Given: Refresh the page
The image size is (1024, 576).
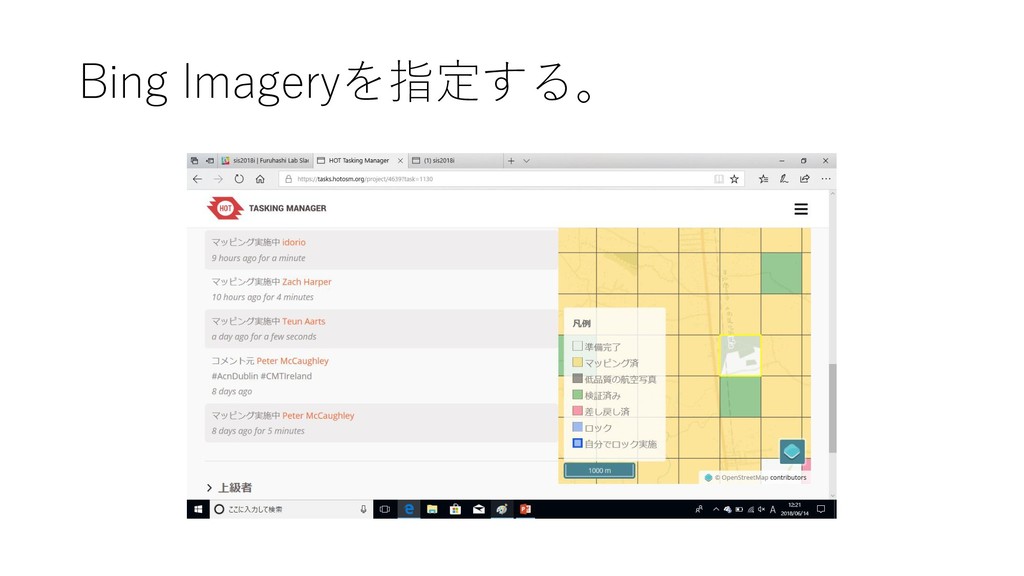Looking at the screenshot, I should (239, 179).
